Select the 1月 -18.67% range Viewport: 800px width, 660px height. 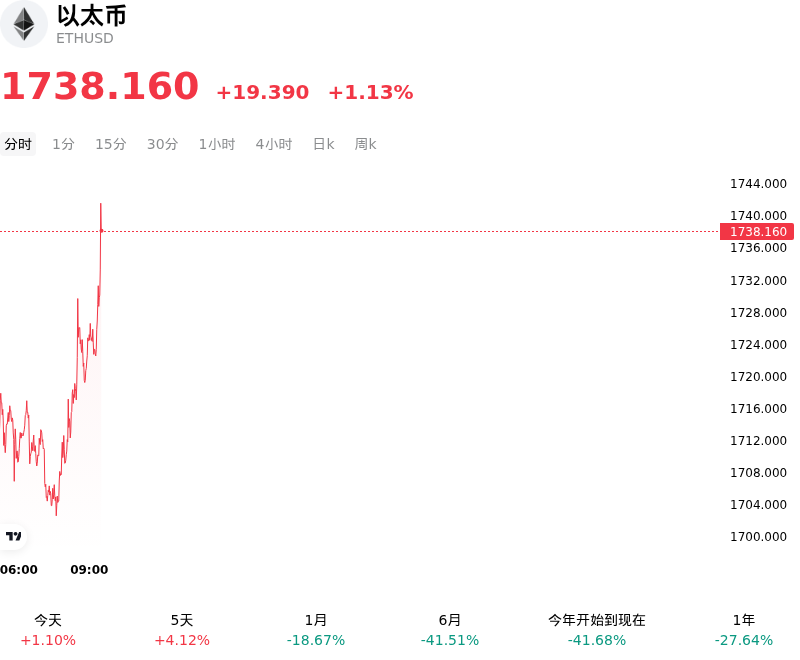316,630
